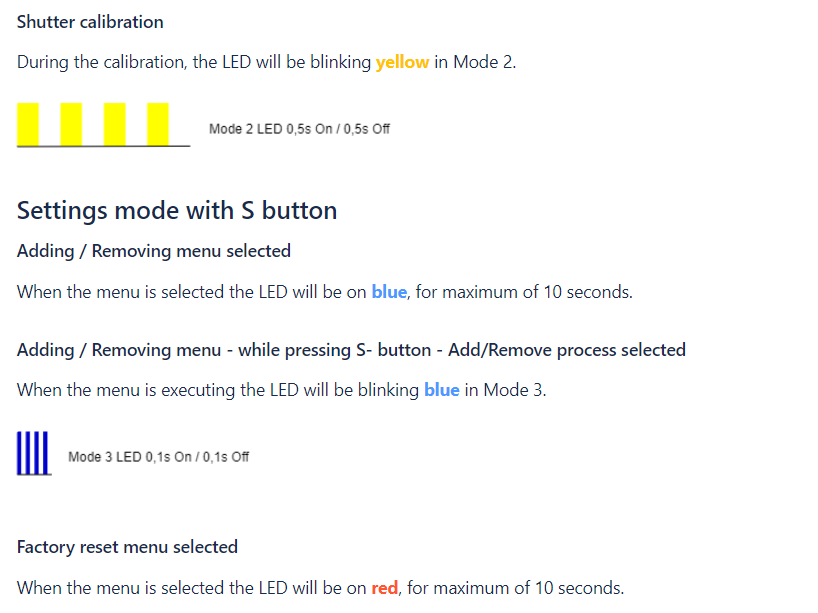Click the second yellow bar in the LED diagram

[71, 124]
